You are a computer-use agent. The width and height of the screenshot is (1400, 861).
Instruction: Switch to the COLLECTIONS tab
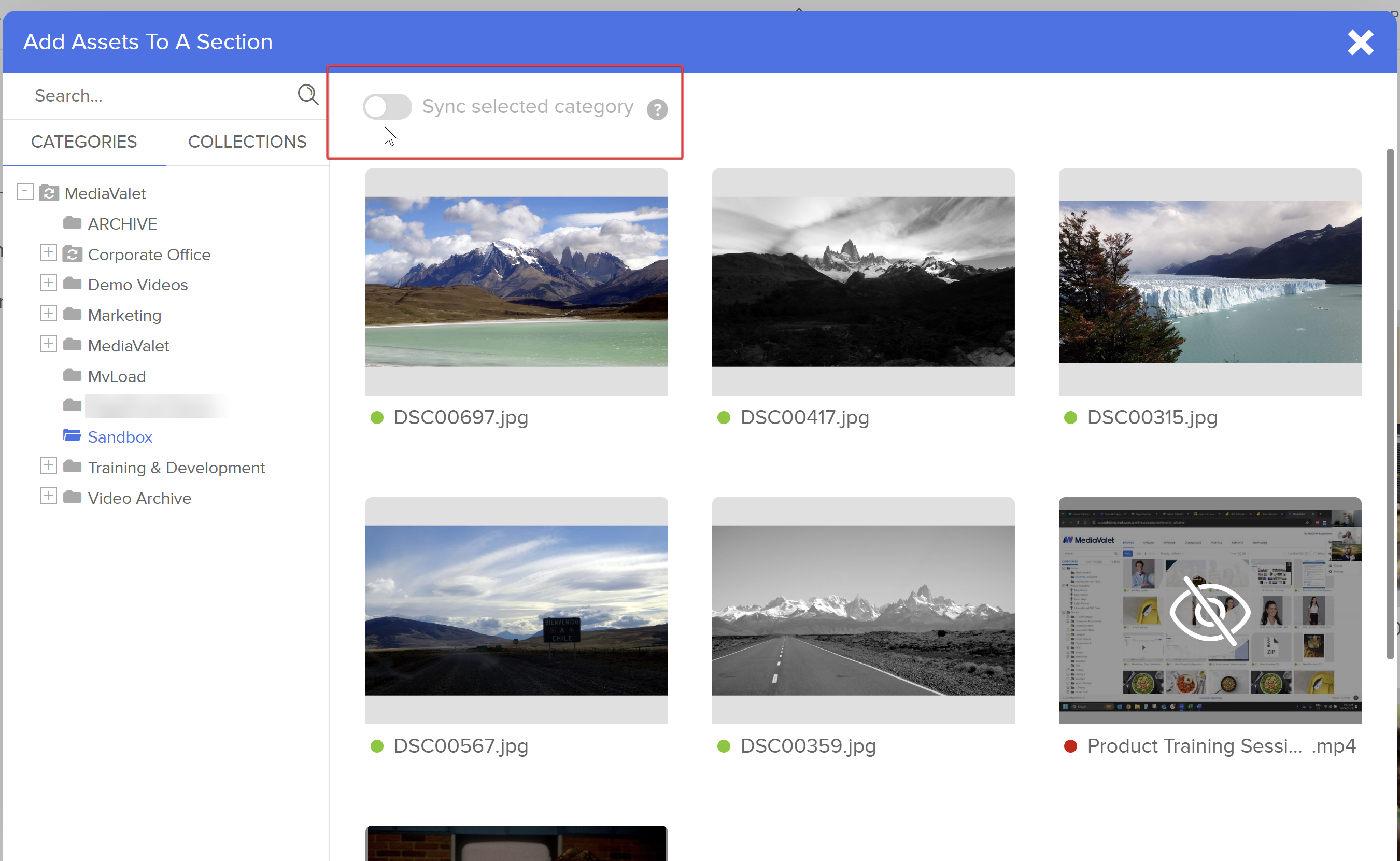tap(247, 142)
